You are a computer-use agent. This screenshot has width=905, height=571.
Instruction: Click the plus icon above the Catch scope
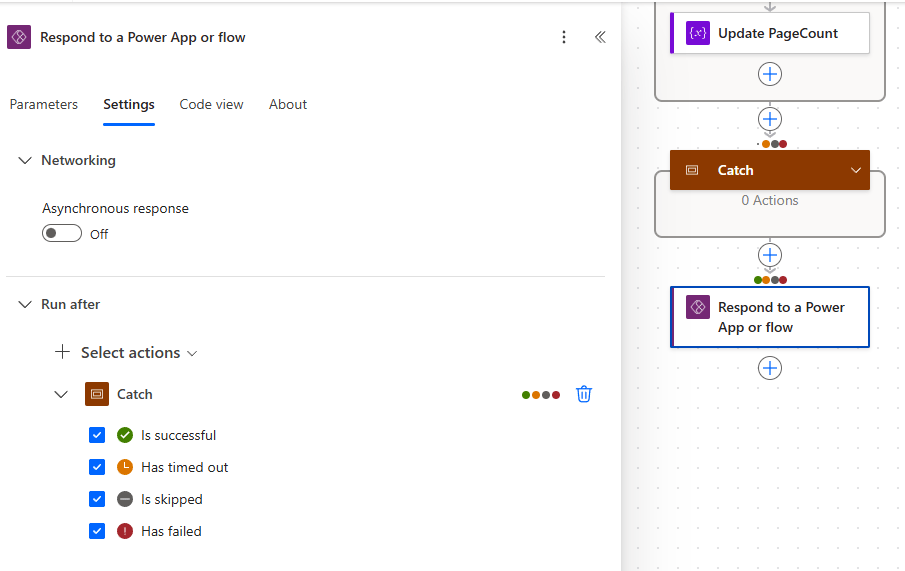(x=769, y=119)
